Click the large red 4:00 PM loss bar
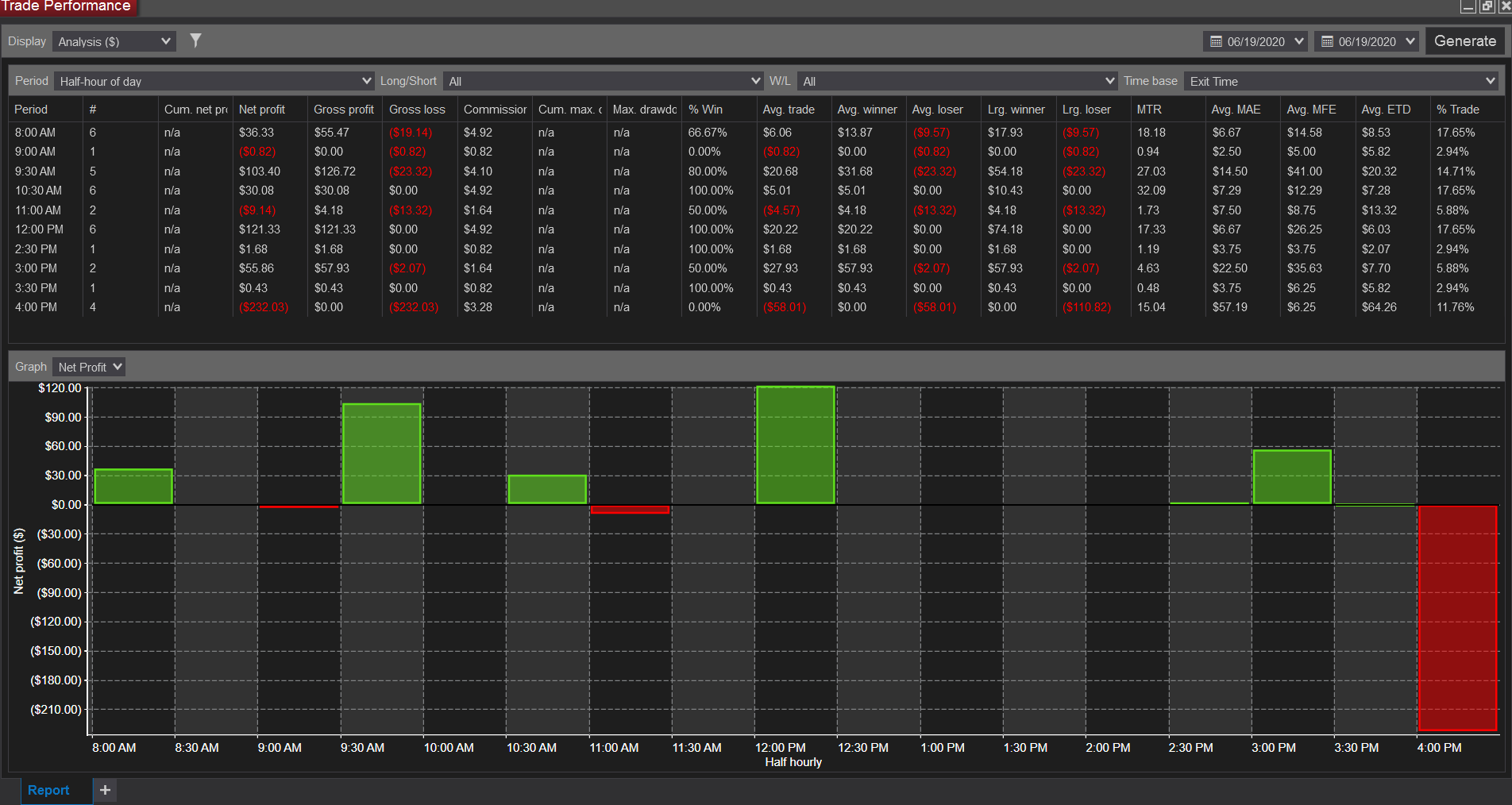 pyautogui.click(x=1457, y=618)
